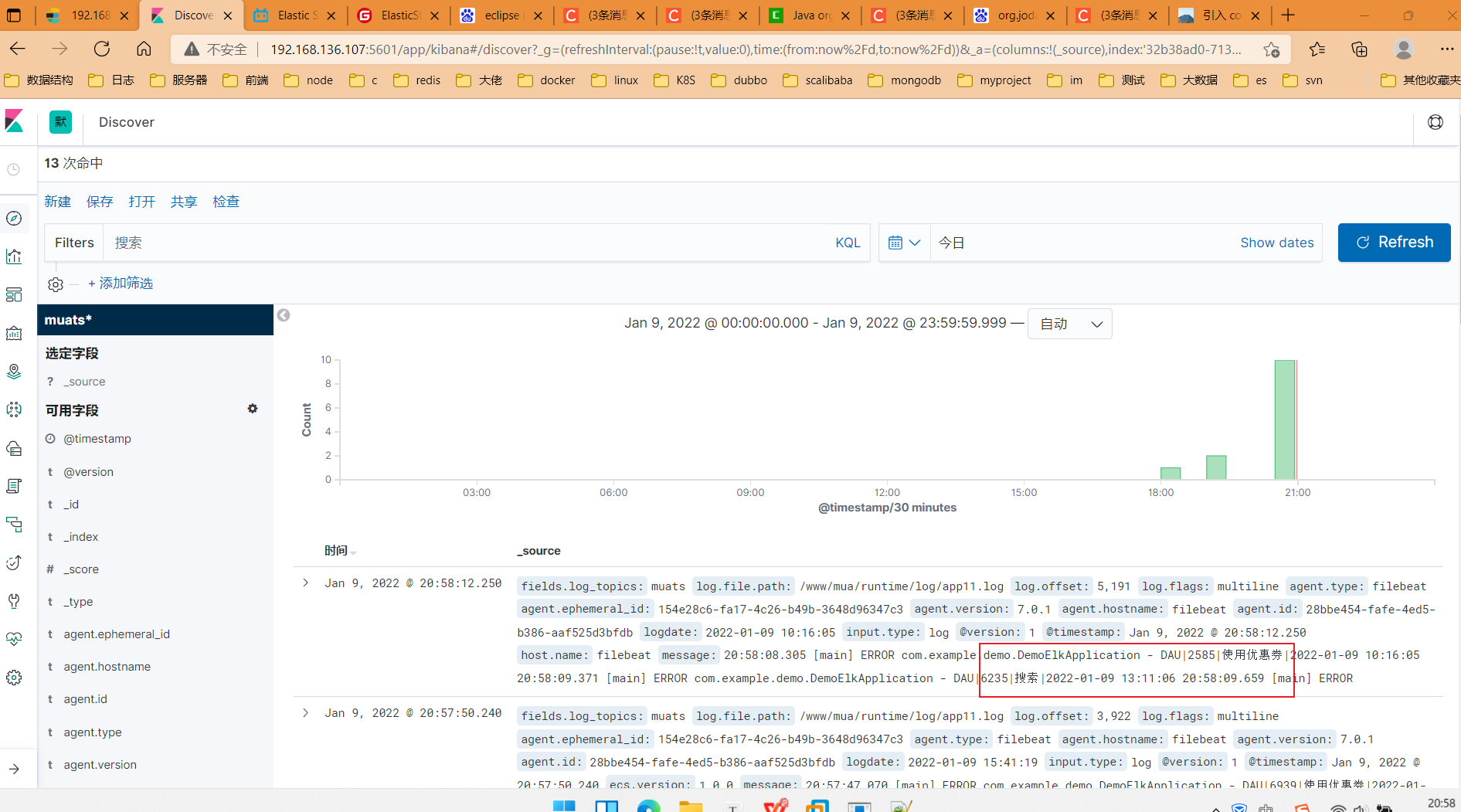Open Machine Learning icon in sidebar

tap(14, 409)
